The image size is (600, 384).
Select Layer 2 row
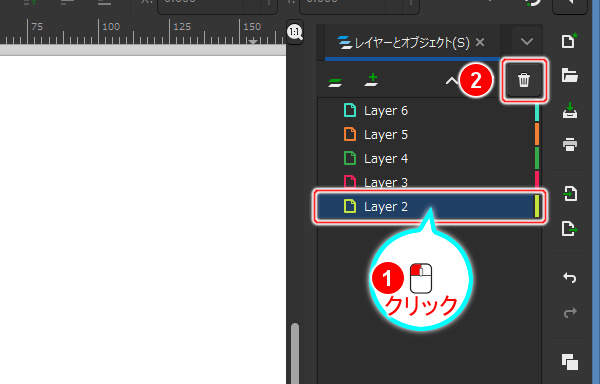tap(429, 207)
